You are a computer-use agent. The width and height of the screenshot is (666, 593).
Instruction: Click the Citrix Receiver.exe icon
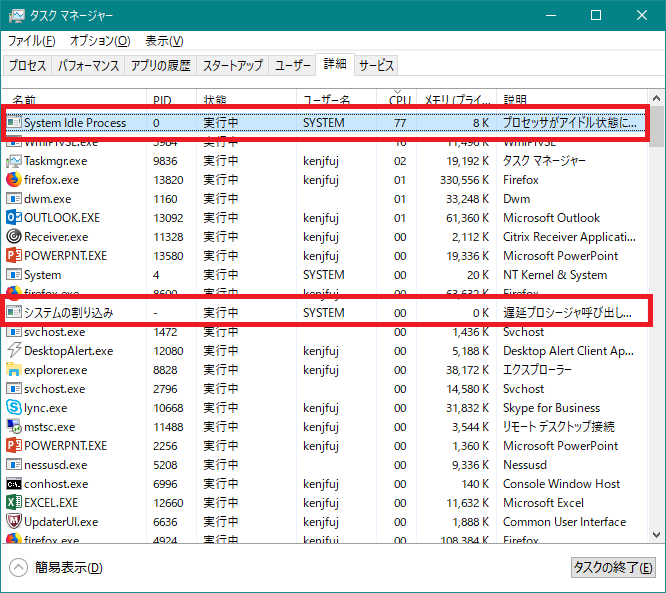[x=14, y=237]
